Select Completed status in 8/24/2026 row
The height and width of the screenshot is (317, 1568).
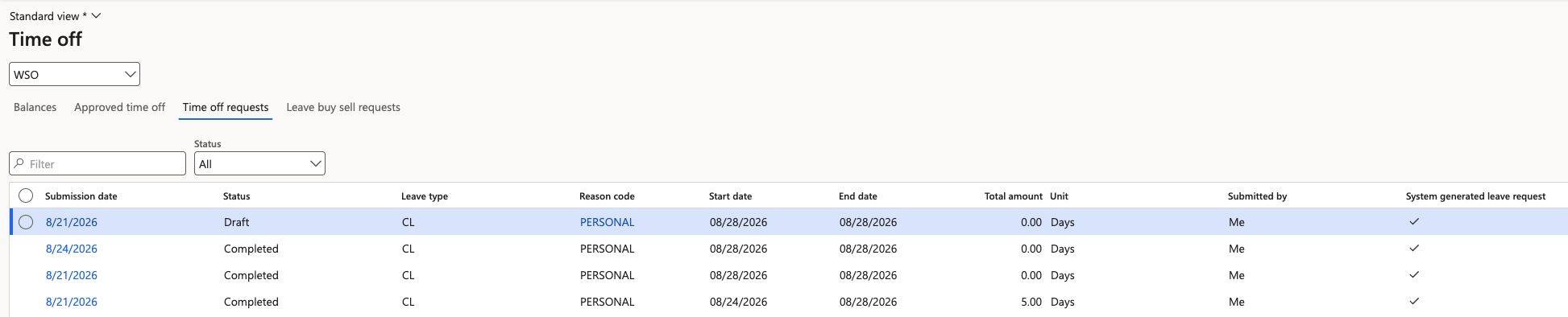click(251, 249)
